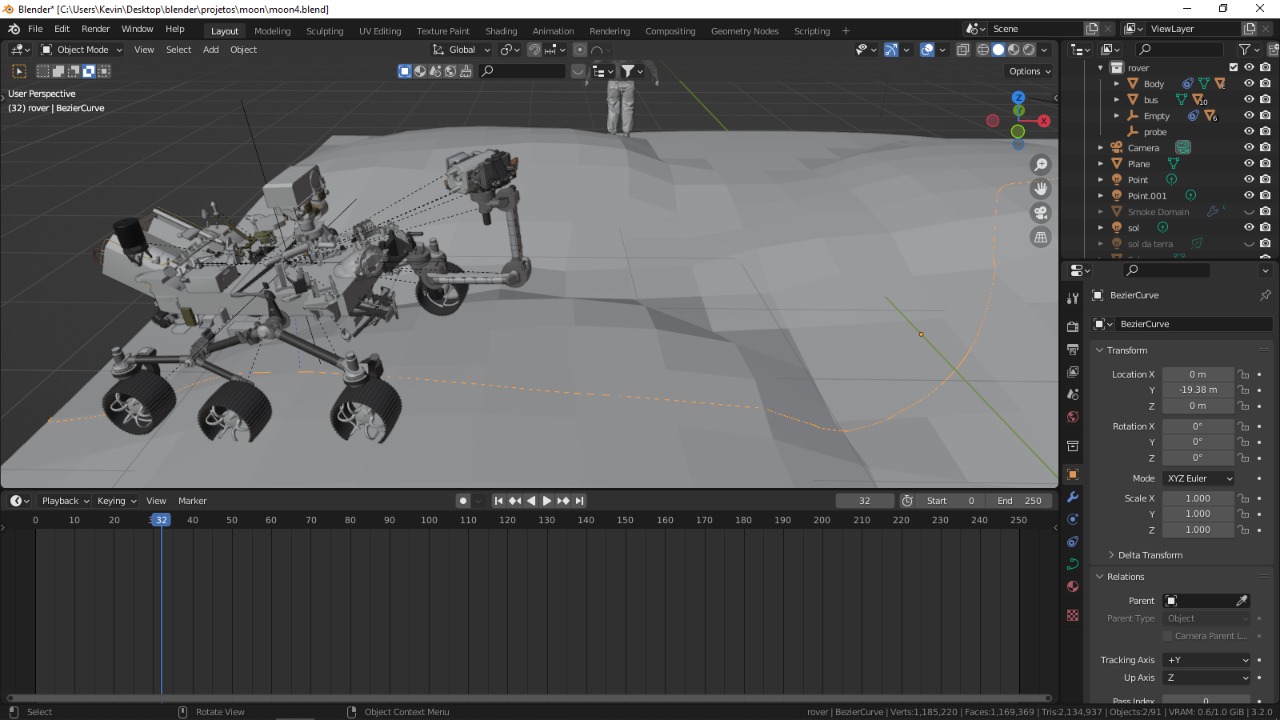1280x720 pixels.
Task: Open the XYZ Euler rotation mode dropdown
Action: (x=1199, y=478)
